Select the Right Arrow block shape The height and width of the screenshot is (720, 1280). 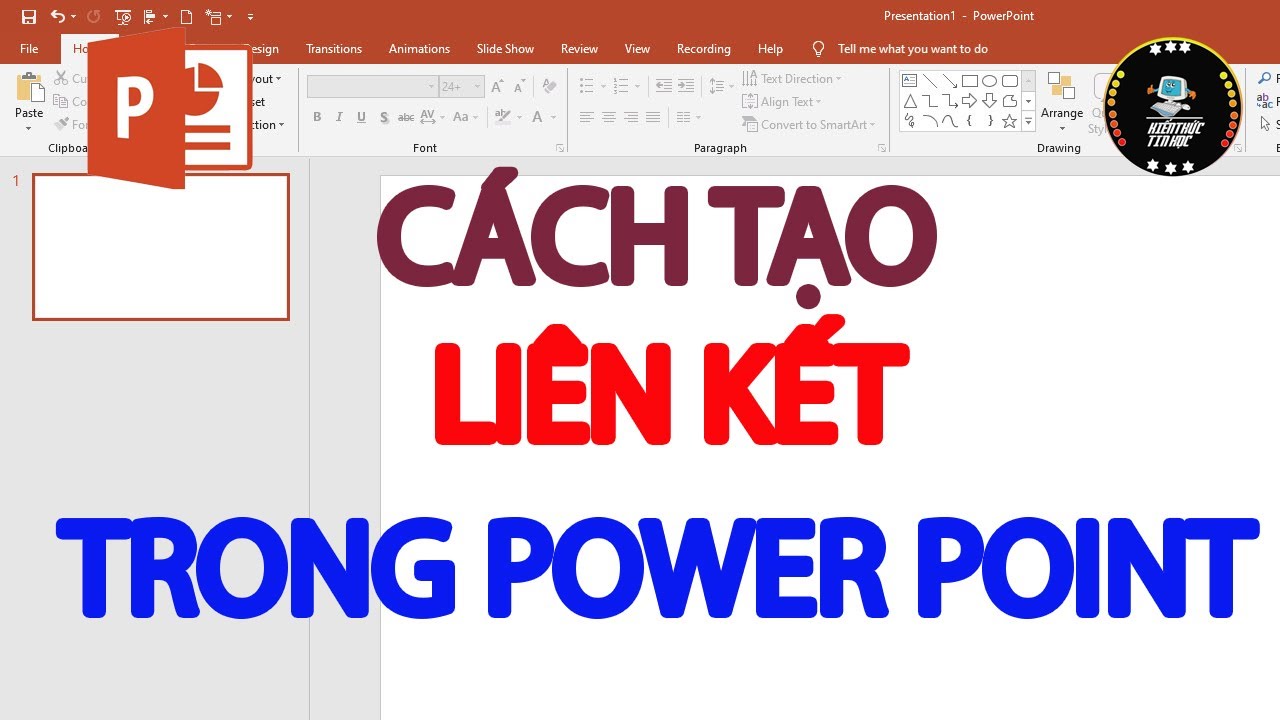tap(969, 101)
